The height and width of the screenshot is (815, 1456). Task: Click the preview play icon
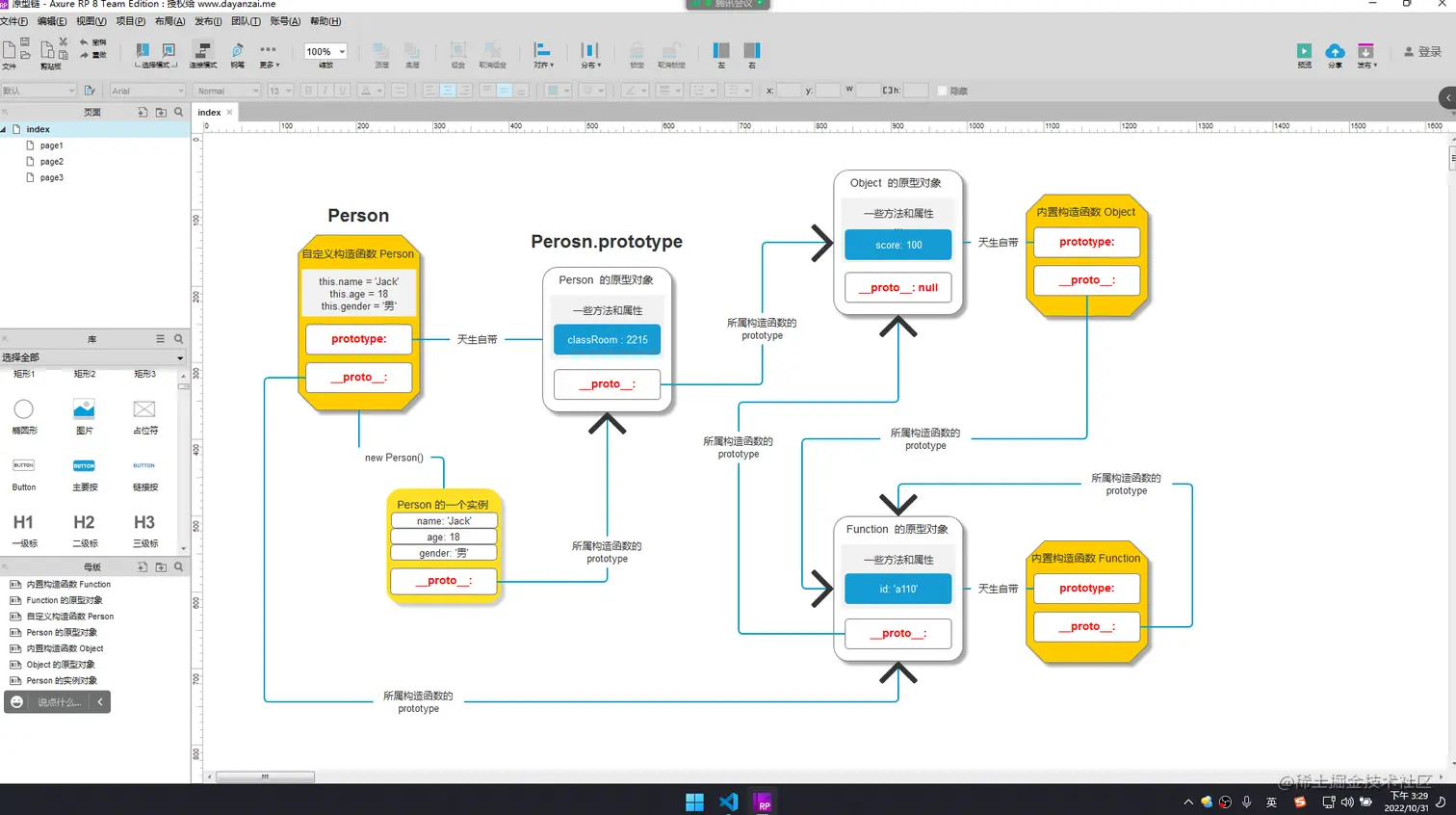[x=1304, y=51]
